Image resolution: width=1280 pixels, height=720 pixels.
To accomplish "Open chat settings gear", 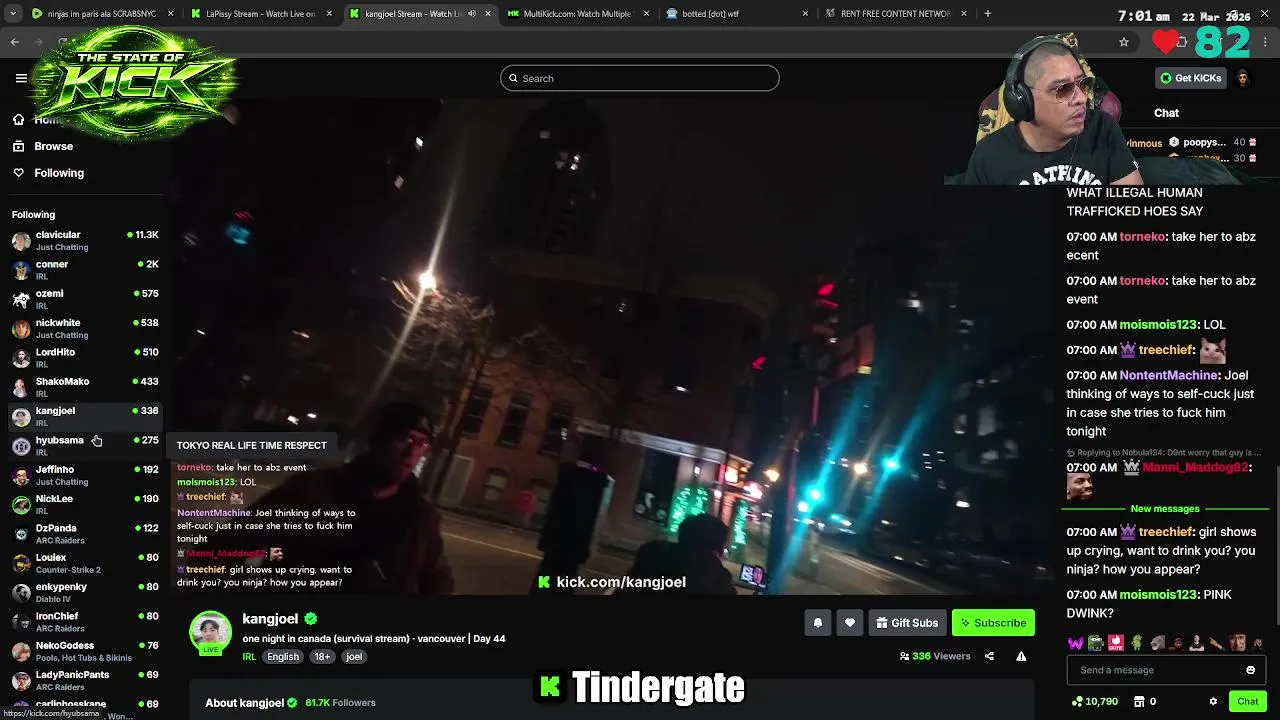I will (1213, 702).
